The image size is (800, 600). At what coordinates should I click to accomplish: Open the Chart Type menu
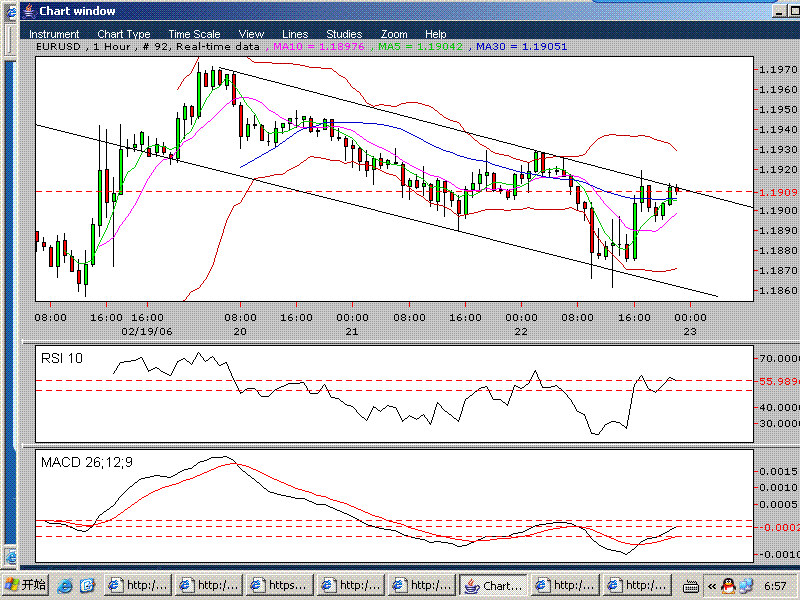[x=123, y=34]
